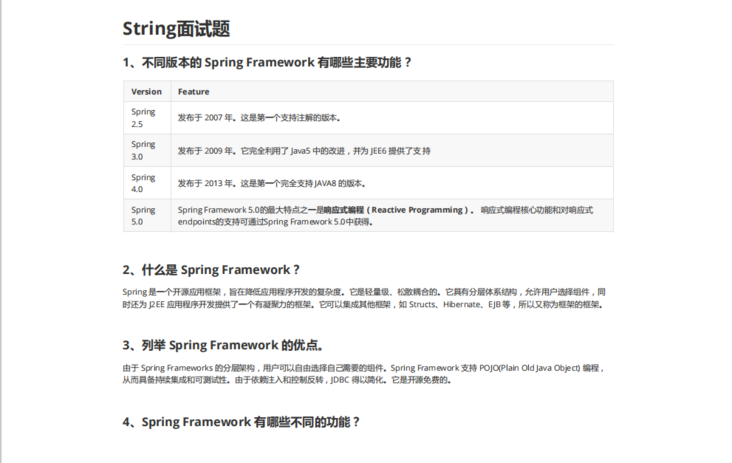Click the title "String面试题"
This screenshot has width=732, height=463.
coord(176,29)
